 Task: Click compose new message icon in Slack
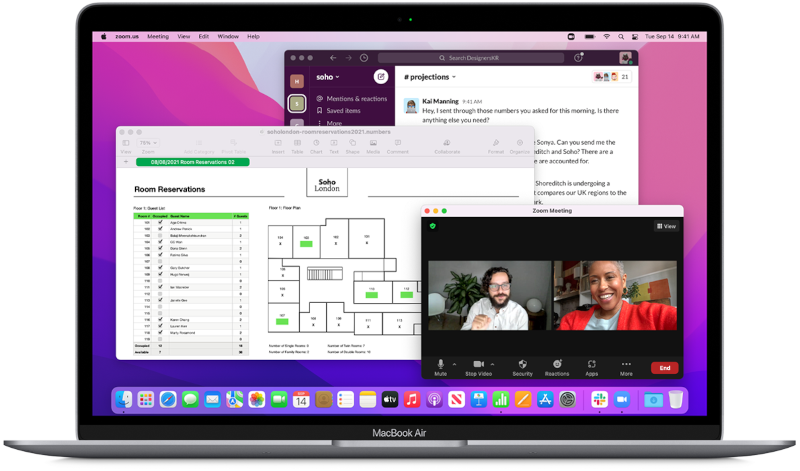click(381, 77)
